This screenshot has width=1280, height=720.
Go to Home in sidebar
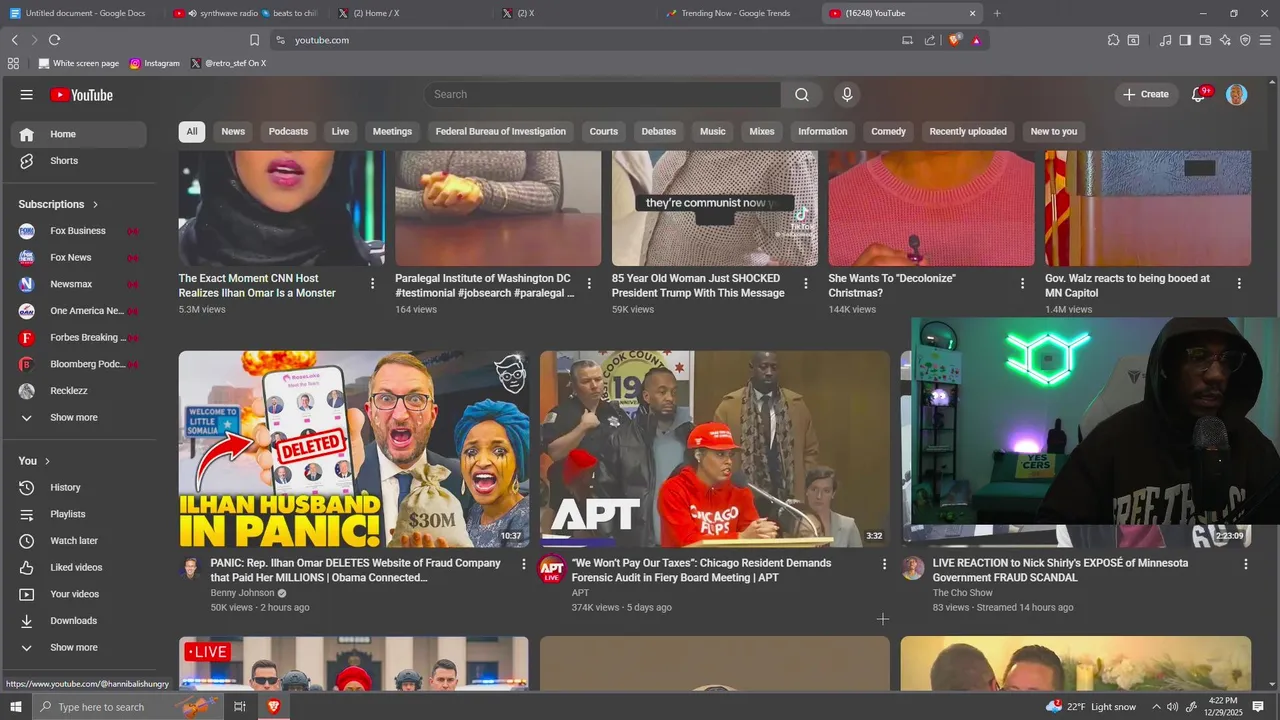coord(78,134)
